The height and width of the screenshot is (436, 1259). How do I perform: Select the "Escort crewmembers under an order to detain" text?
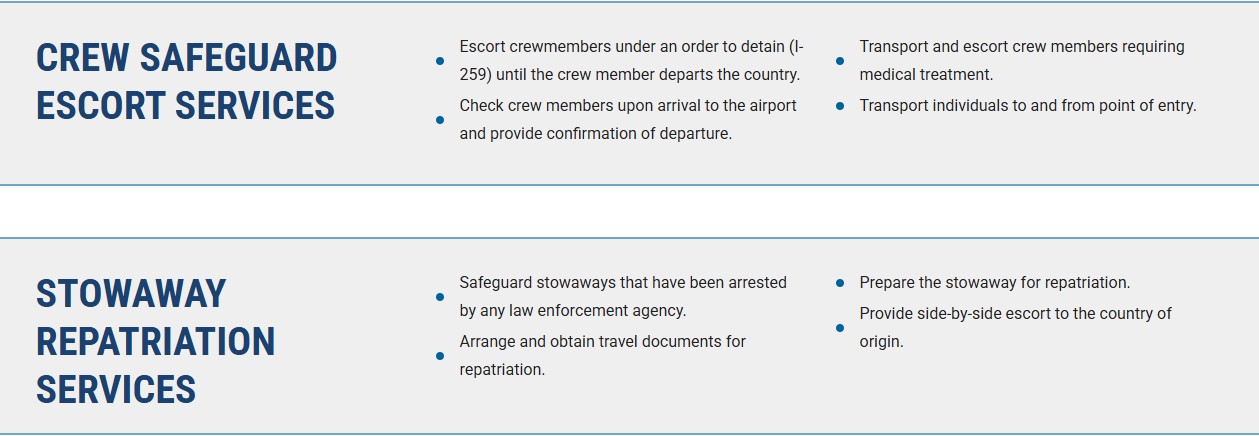pos(631,47)
